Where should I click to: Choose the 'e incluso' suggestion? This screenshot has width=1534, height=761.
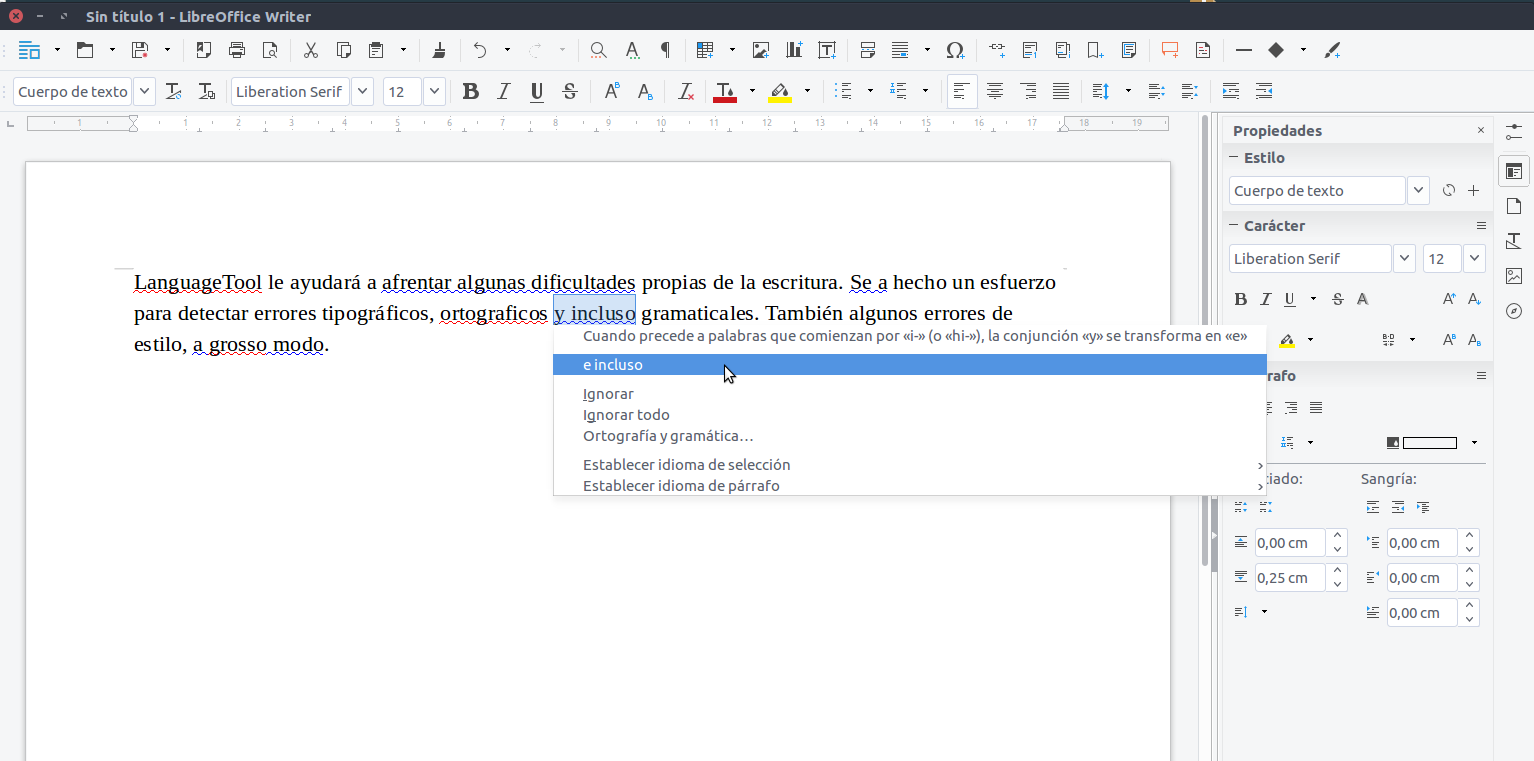pyautogui.click(x=613, y=365)
